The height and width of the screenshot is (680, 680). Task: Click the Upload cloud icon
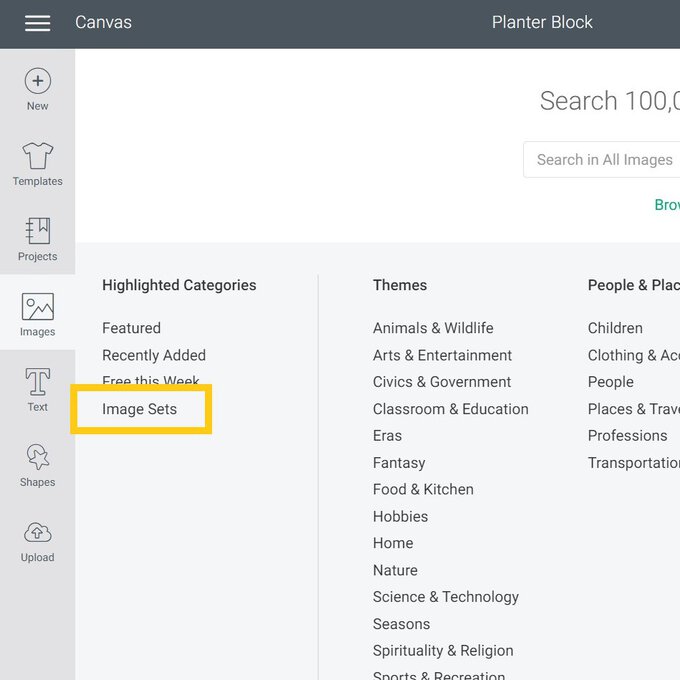coord(37,534)
